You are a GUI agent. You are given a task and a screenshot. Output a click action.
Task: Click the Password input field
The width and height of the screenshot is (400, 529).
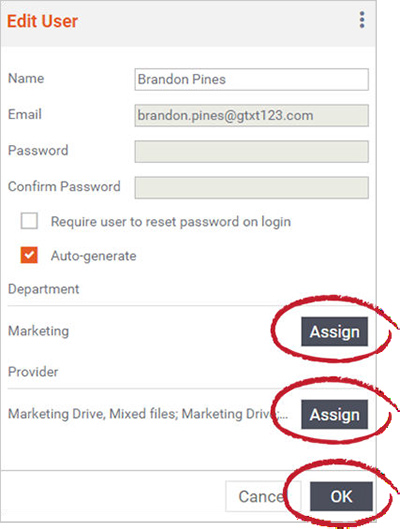point(252,152)
